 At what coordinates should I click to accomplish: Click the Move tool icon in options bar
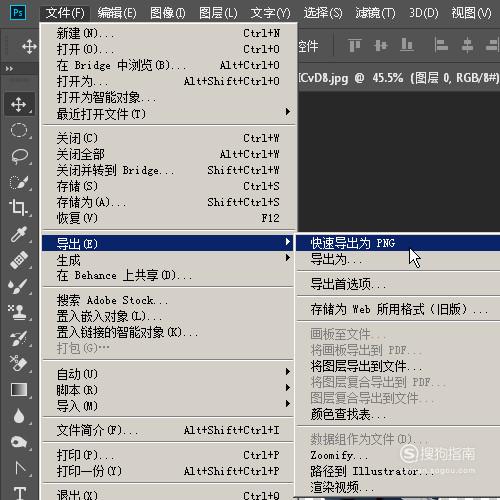coord(29,46)
